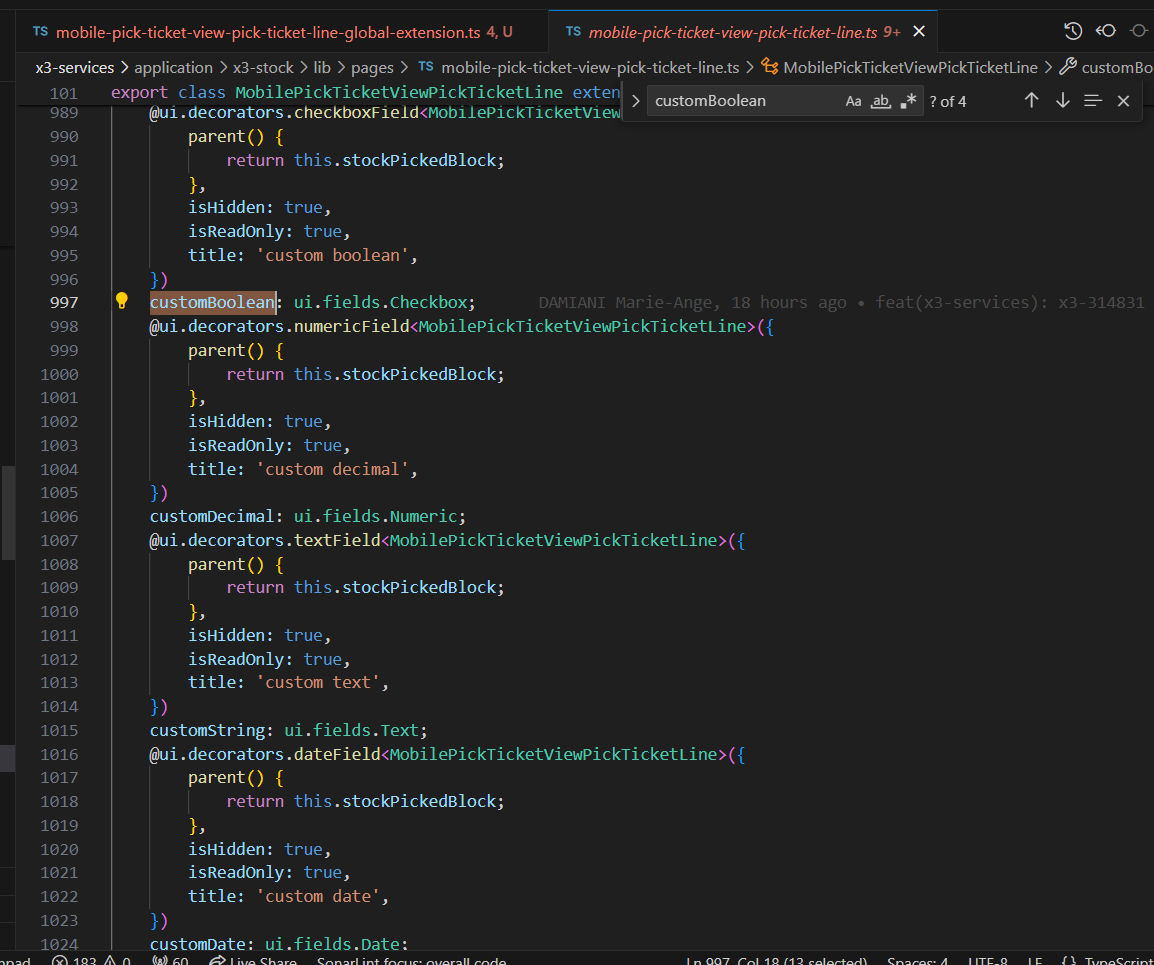This screenshot has height=965, width=1154.
Task: Toggle Use Regular Expression in find widget
Action: (x=908, y=101)
